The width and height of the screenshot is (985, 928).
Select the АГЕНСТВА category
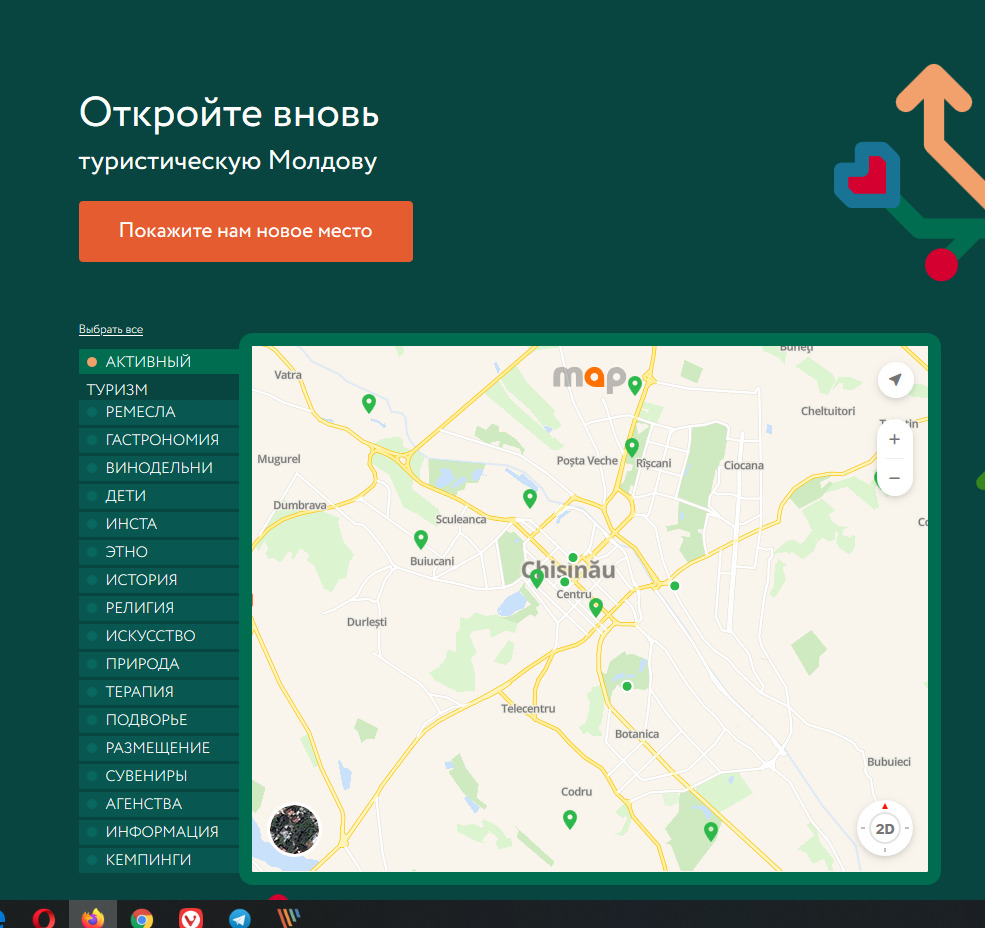[x=159, y=804]
